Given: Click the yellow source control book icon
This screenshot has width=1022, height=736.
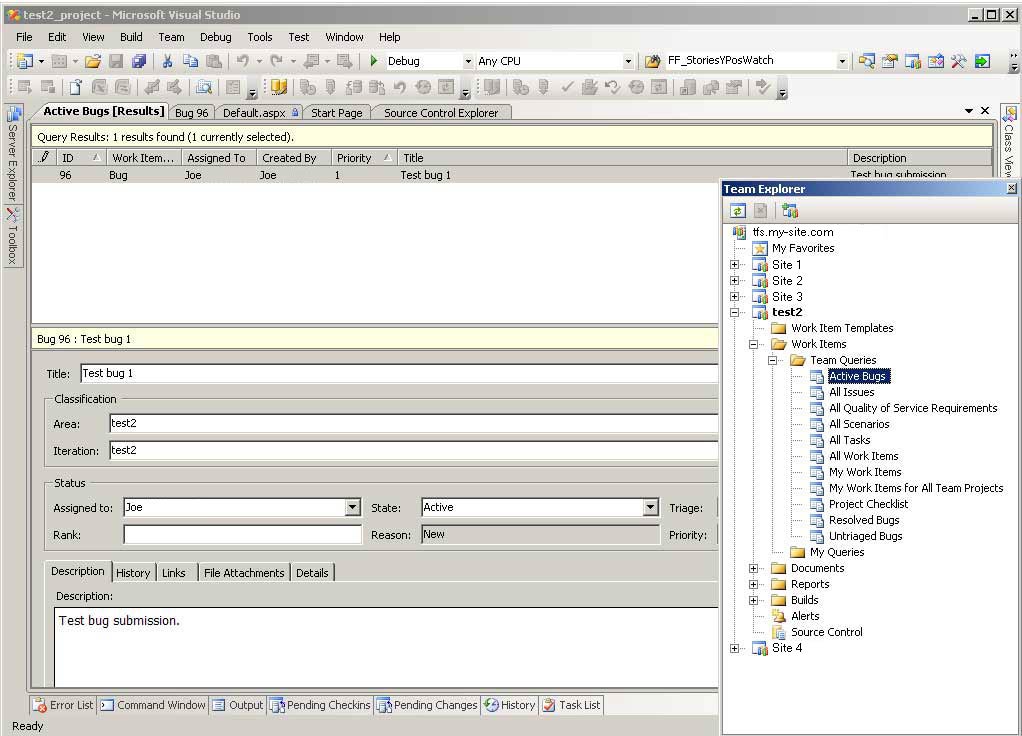Looking at the screenshot, I should [279, 87].
